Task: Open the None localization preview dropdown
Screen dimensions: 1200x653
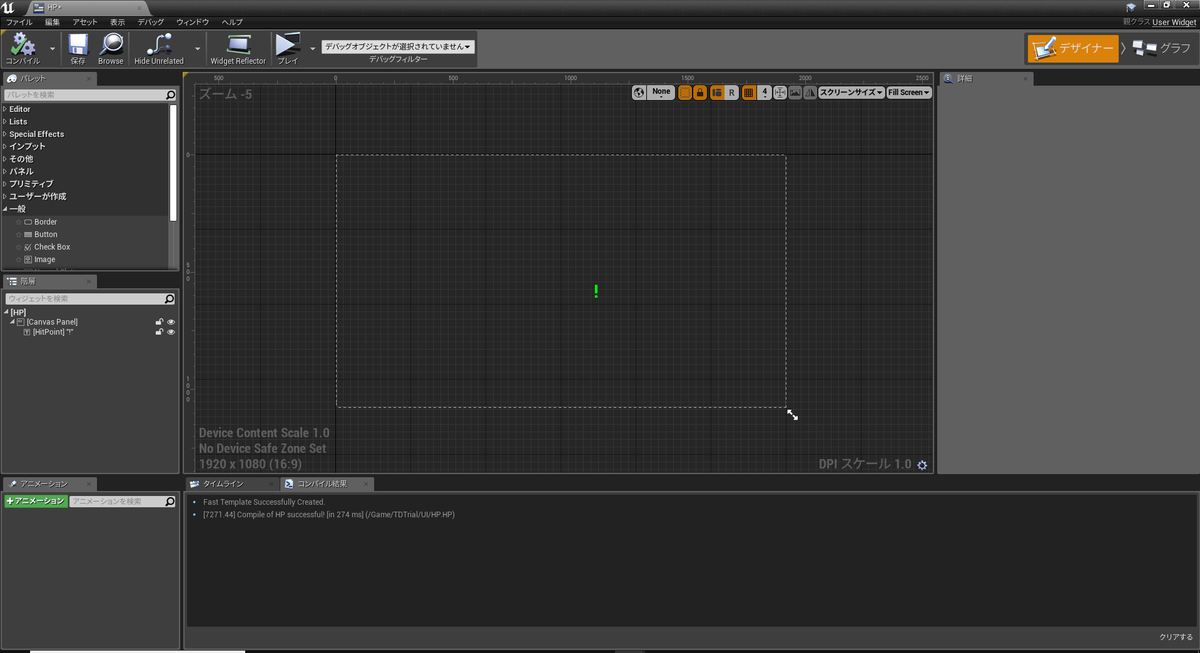Action: (661, 92)
